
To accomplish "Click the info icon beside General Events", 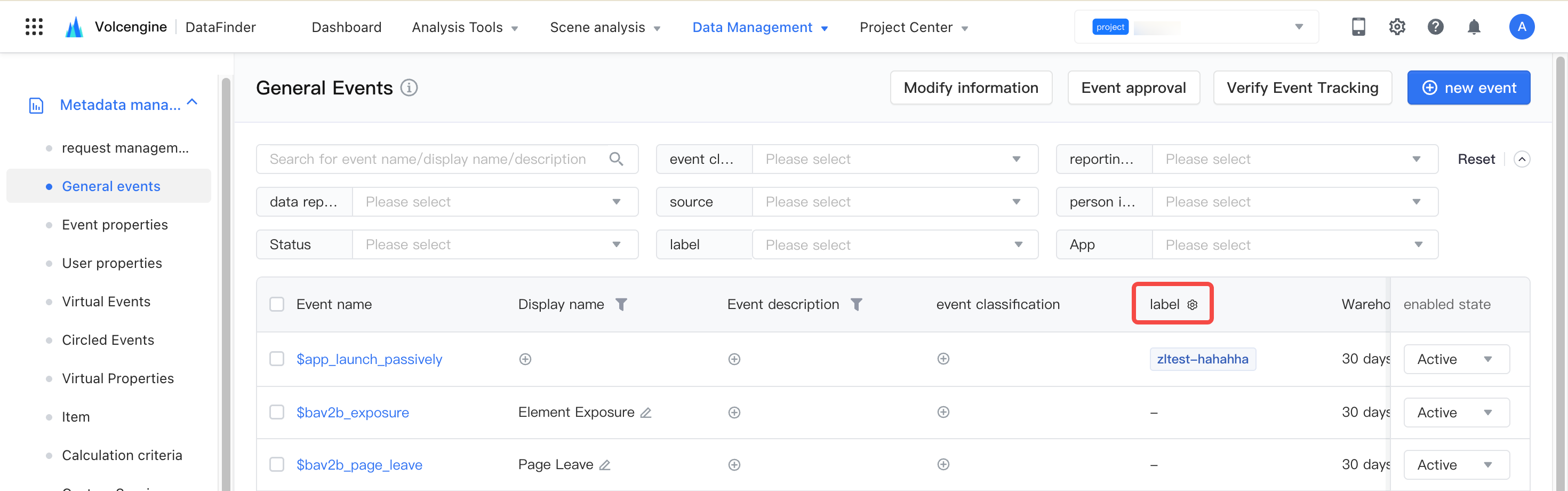I will coord(409,88).
